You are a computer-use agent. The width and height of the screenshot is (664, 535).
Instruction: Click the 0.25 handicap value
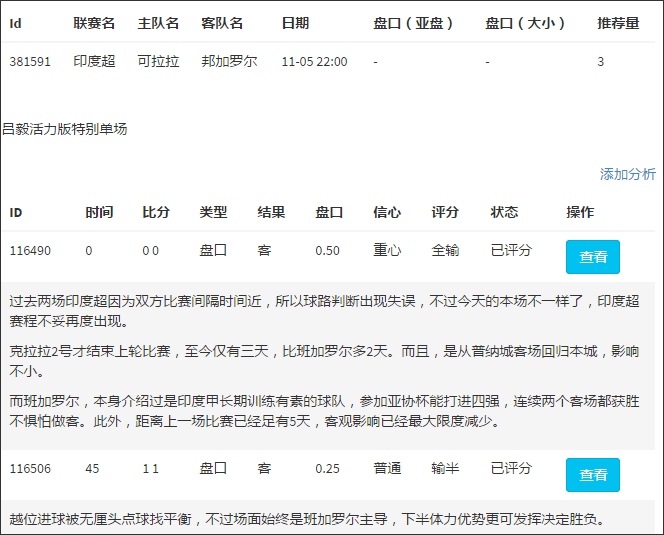pos(327,469)
